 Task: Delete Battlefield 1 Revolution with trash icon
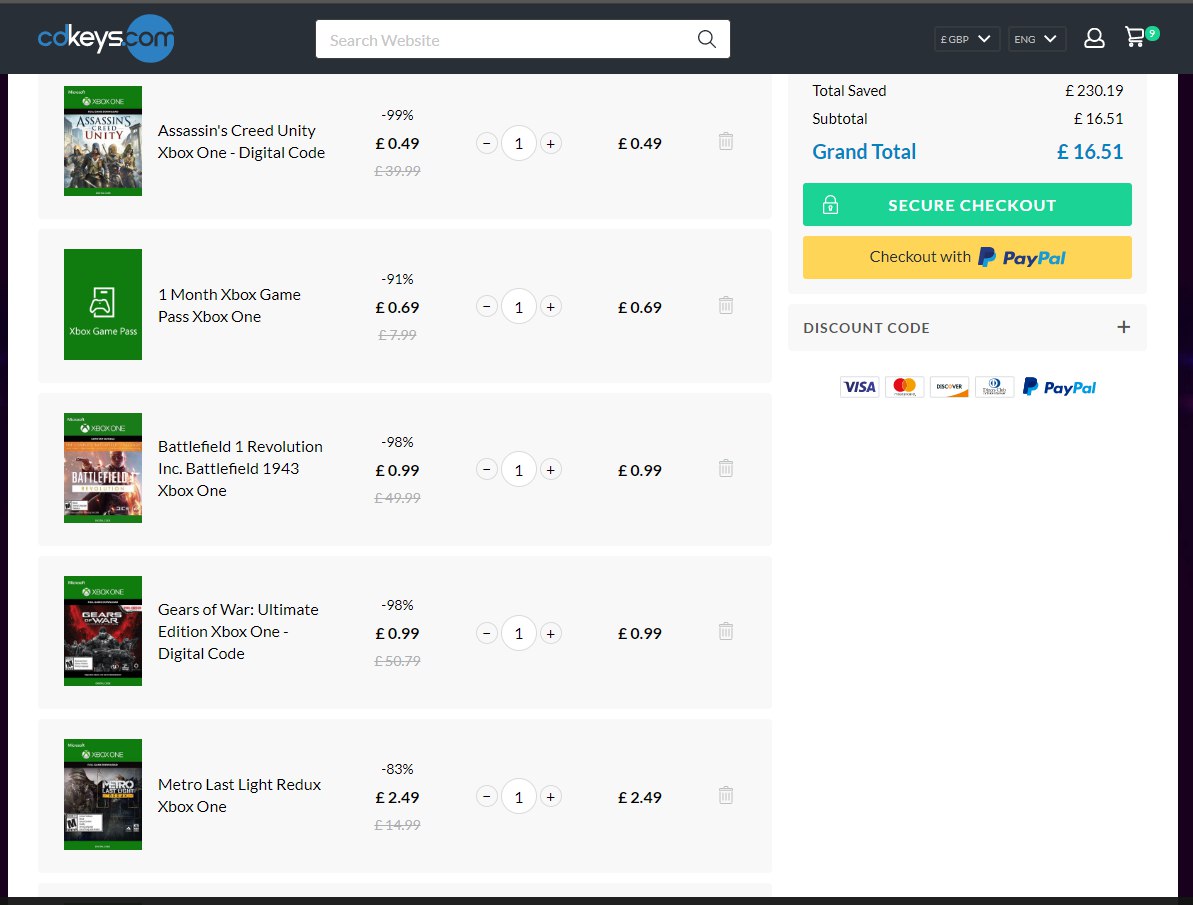click(726, 468)
